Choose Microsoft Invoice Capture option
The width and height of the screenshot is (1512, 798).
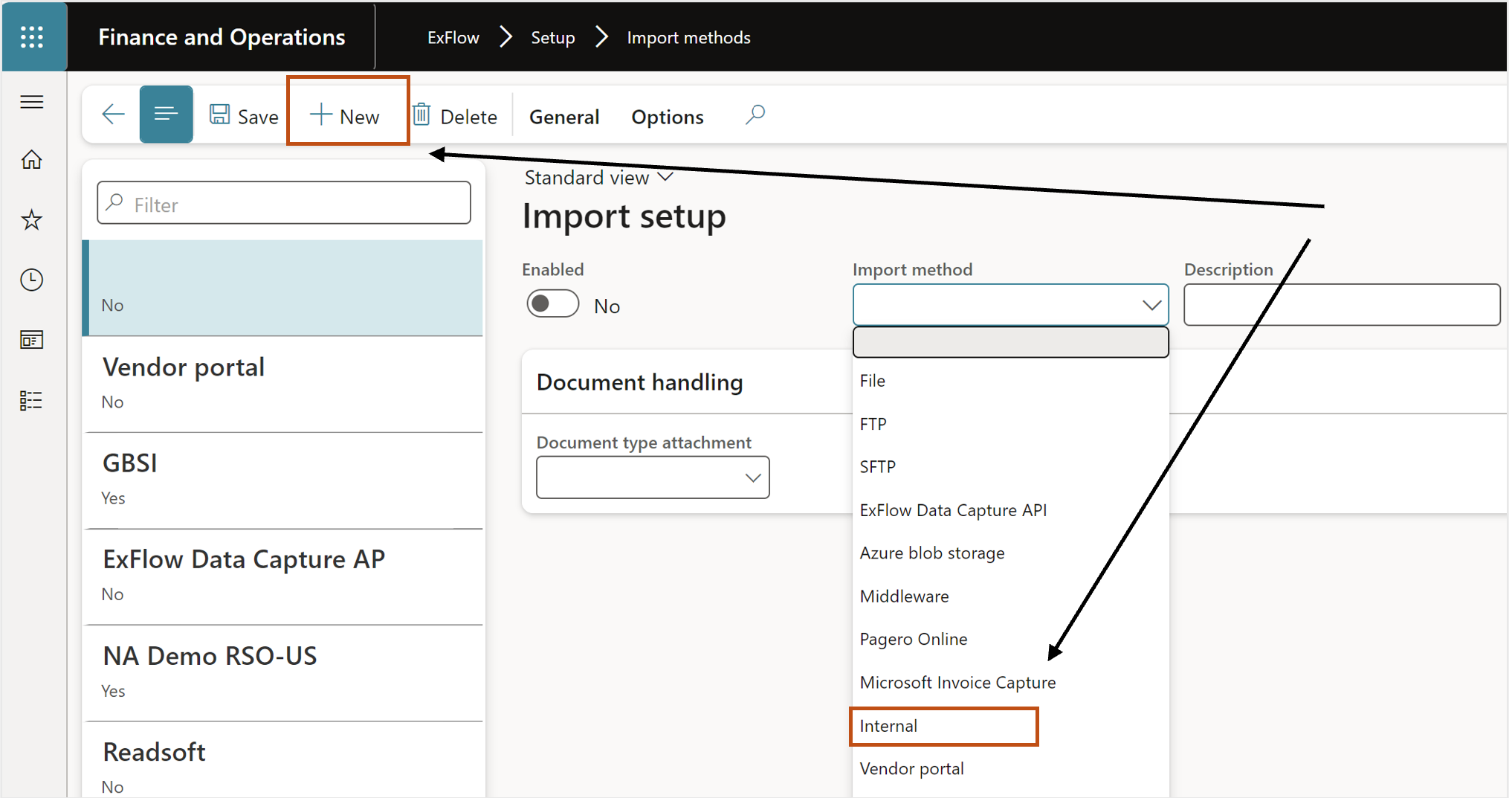1010,683
